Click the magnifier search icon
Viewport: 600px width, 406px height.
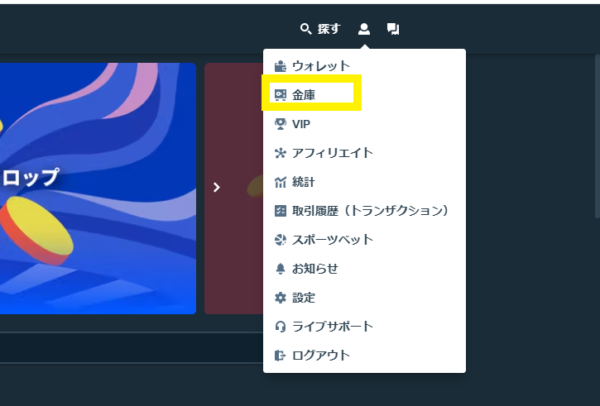click(x=306, y=29)
